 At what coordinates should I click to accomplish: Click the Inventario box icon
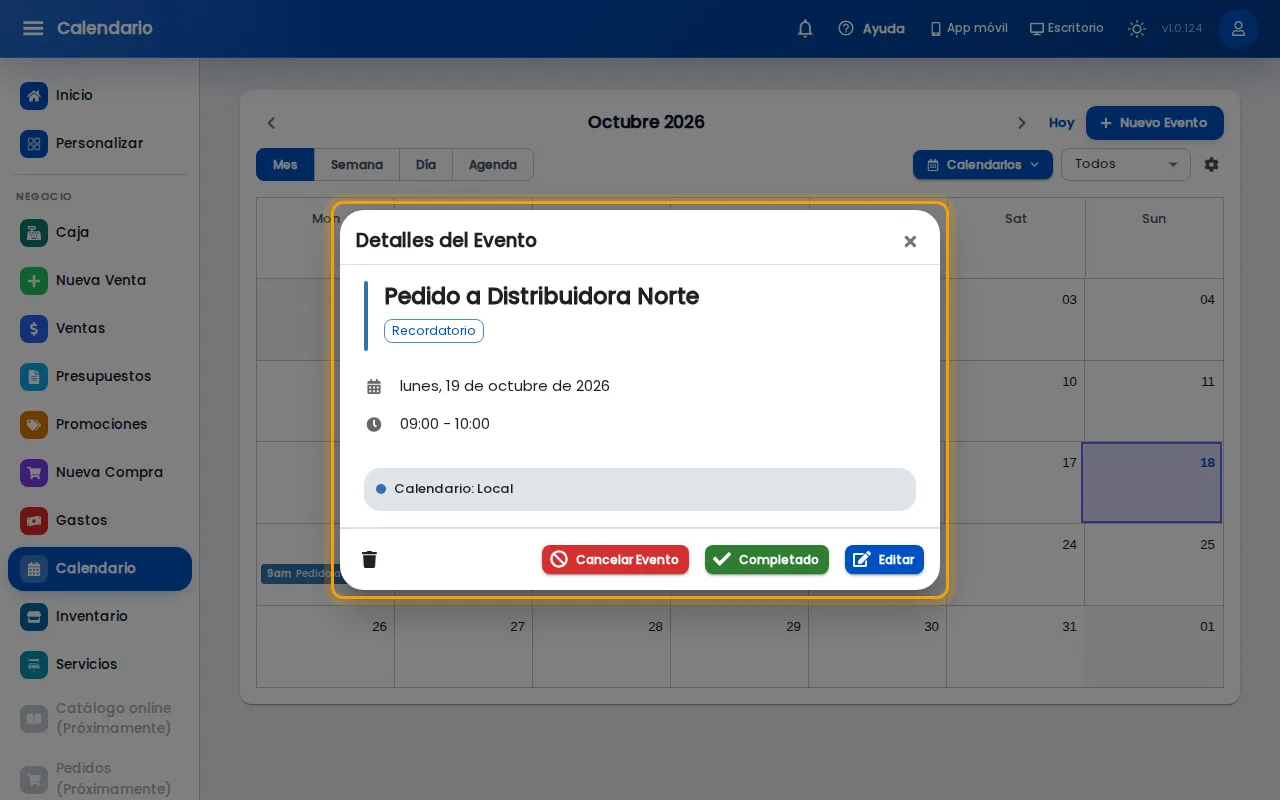[34, 617]
